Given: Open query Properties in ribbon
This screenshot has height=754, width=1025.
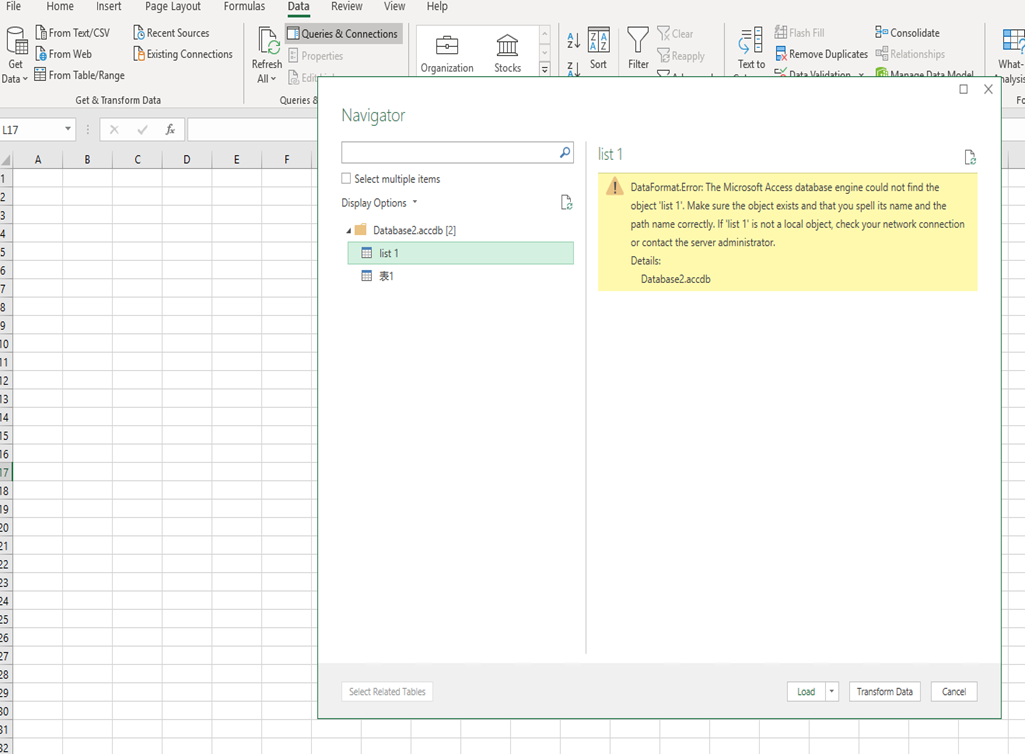Looking at the screenshot, I should (x=316, y=56).
